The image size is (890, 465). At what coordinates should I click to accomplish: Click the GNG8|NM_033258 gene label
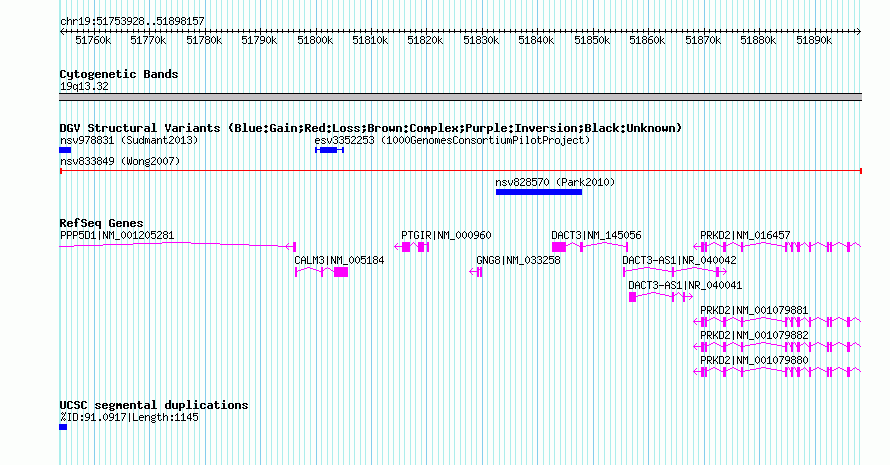click(518, 260)
